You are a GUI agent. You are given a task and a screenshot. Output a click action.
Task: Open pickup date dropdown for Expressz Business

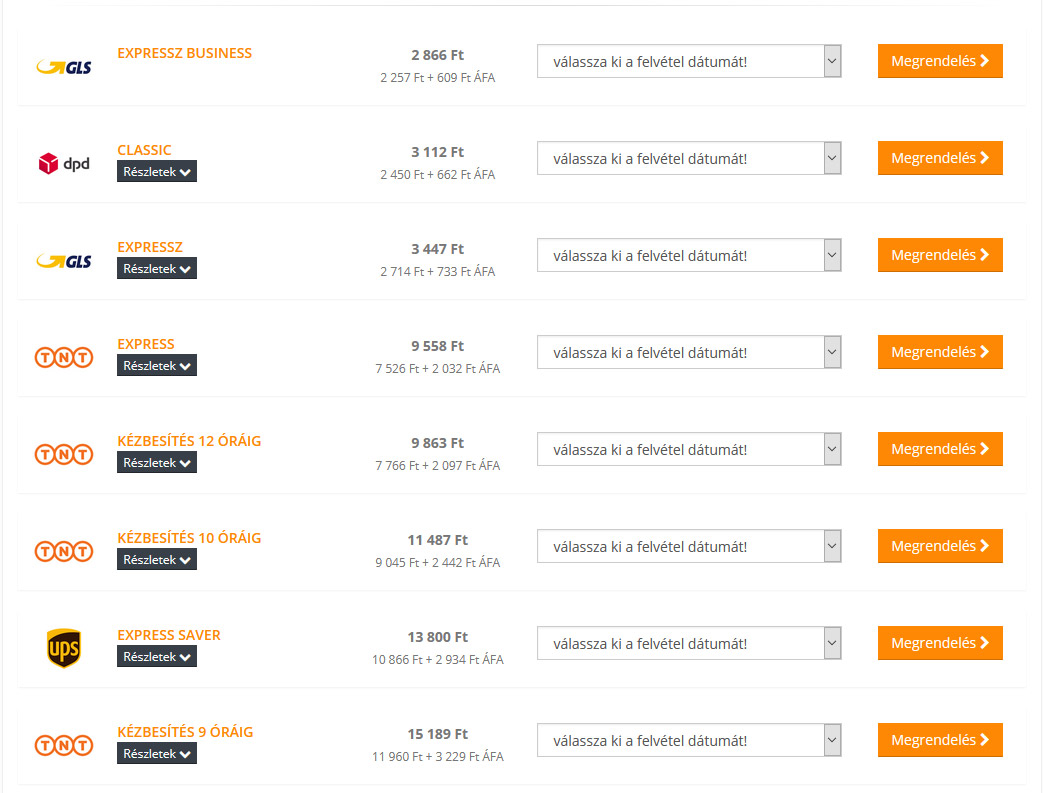point(689,62)
